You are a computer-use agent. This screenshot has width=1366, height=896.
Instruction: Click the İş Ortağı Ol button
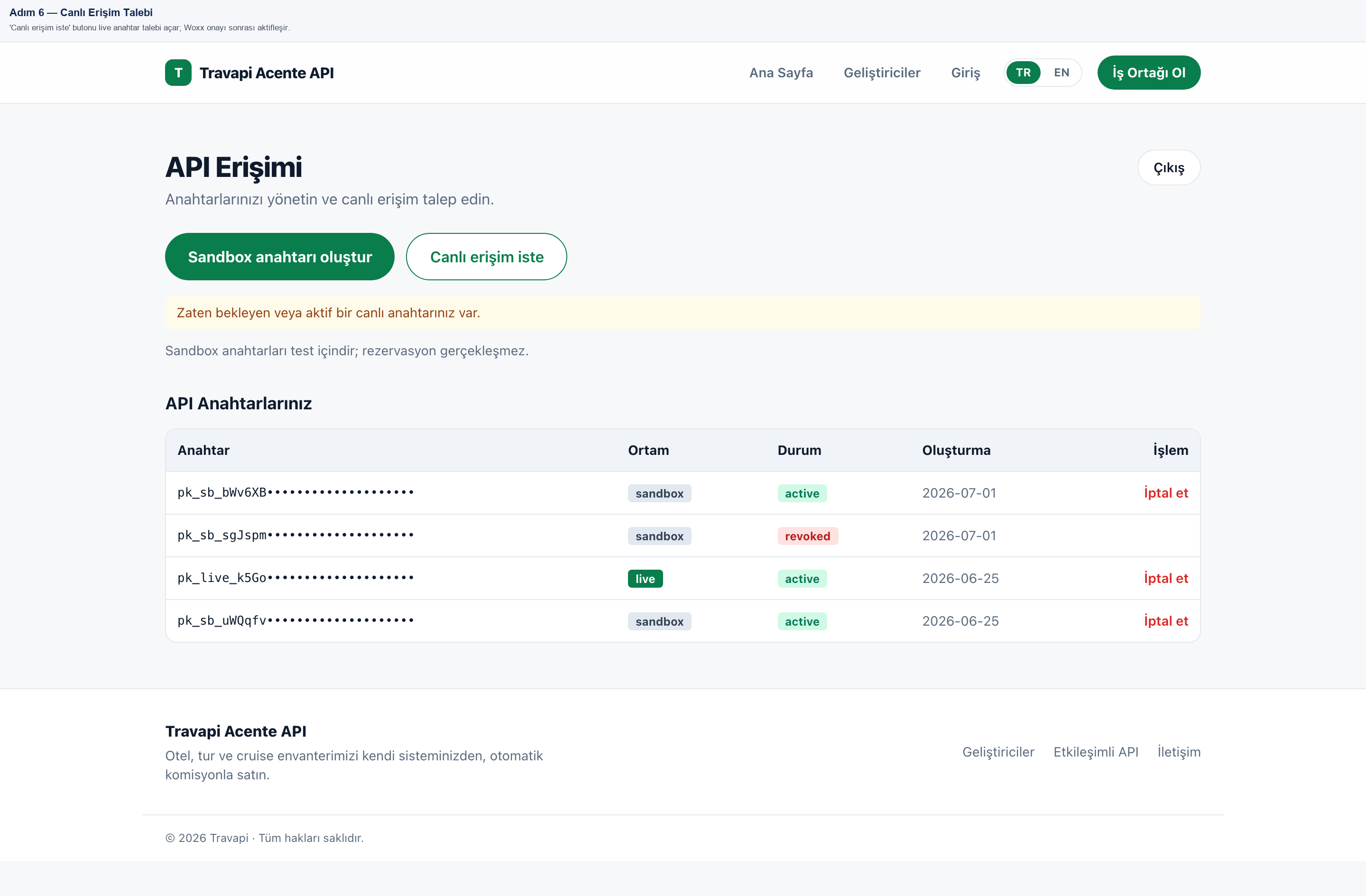pos(1148,73)
